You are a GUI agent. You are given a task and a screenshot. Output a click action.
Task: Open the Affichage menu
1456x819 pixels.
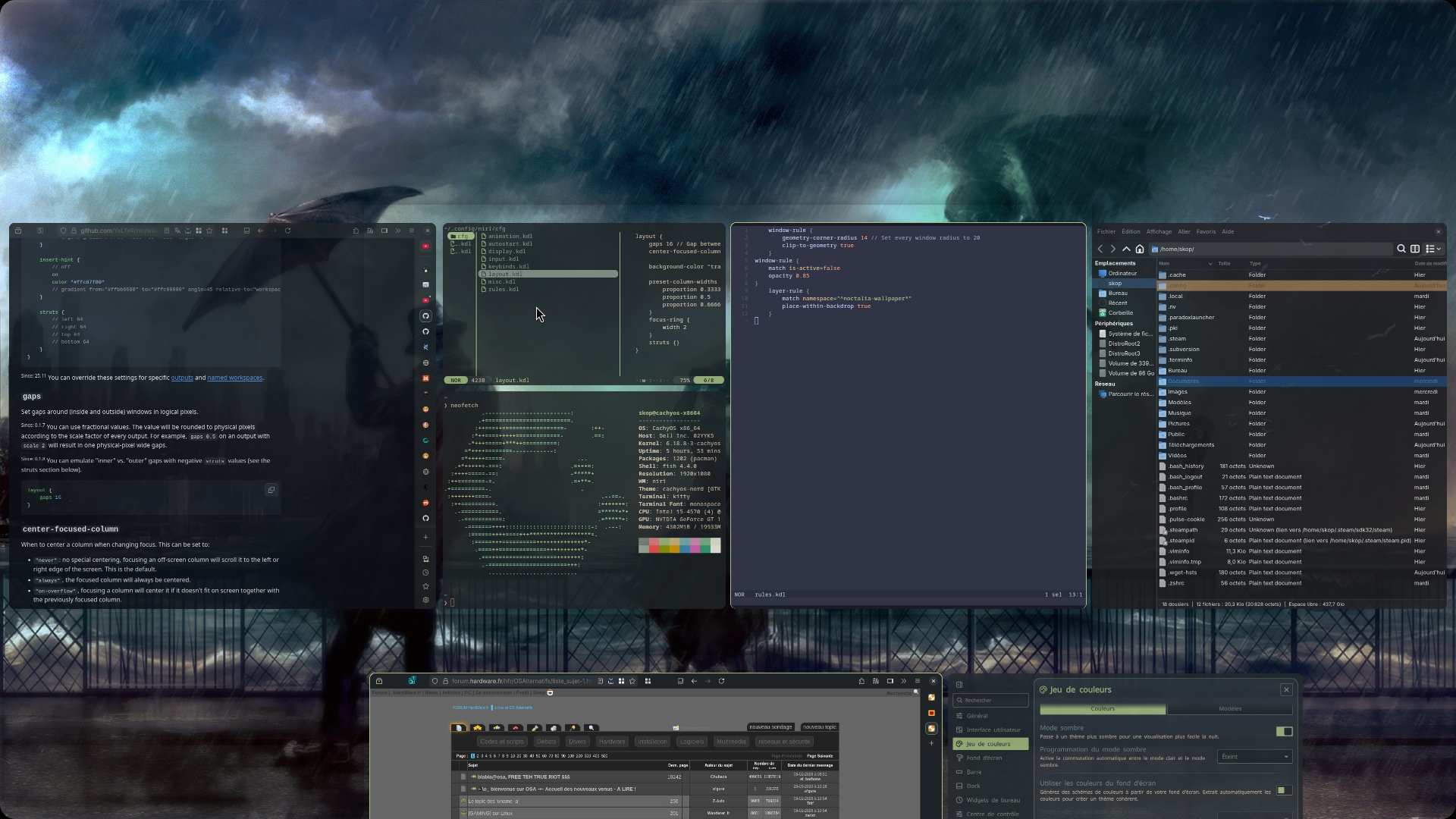click(x=1159, y=232)
